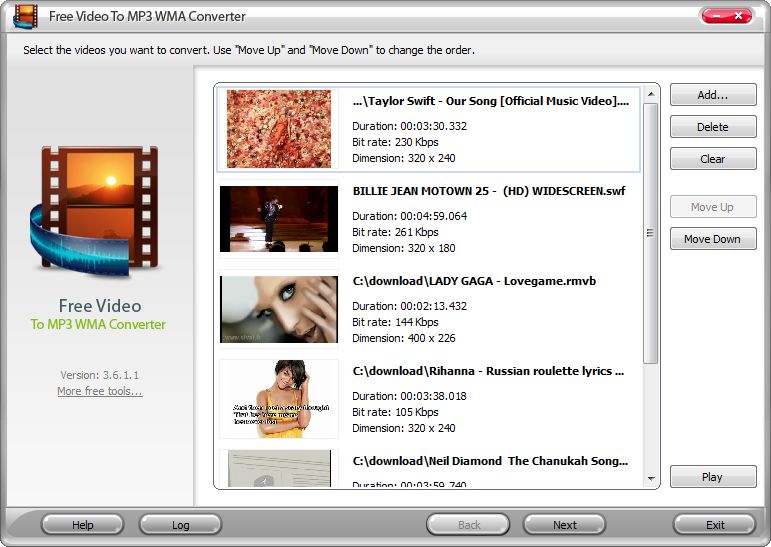The image size is (771, 547).
Task: Click Duration 00:03:38.018 text
Action: (410, 396)
